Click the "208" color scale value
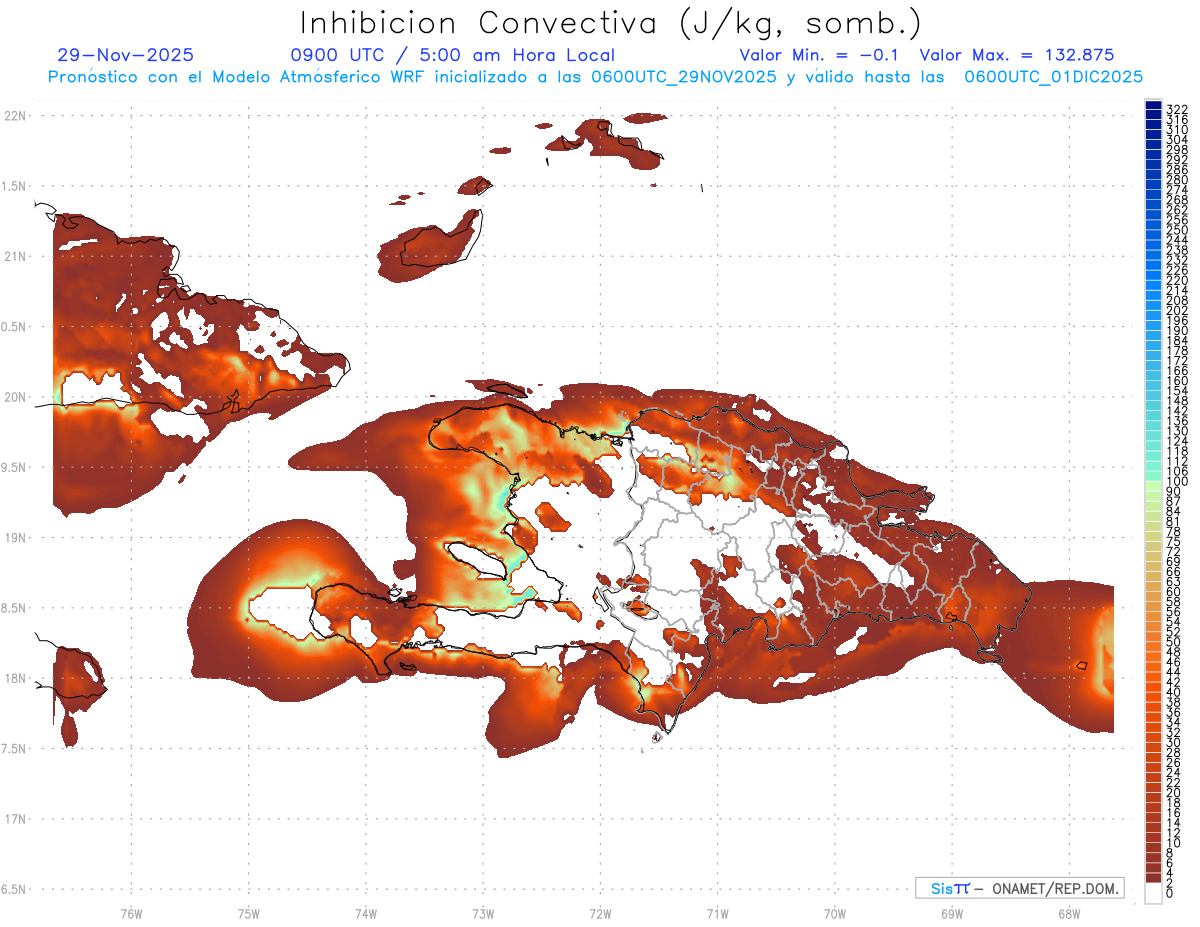The width and height of the screenshot is (1200, 927). [1177, 300]
